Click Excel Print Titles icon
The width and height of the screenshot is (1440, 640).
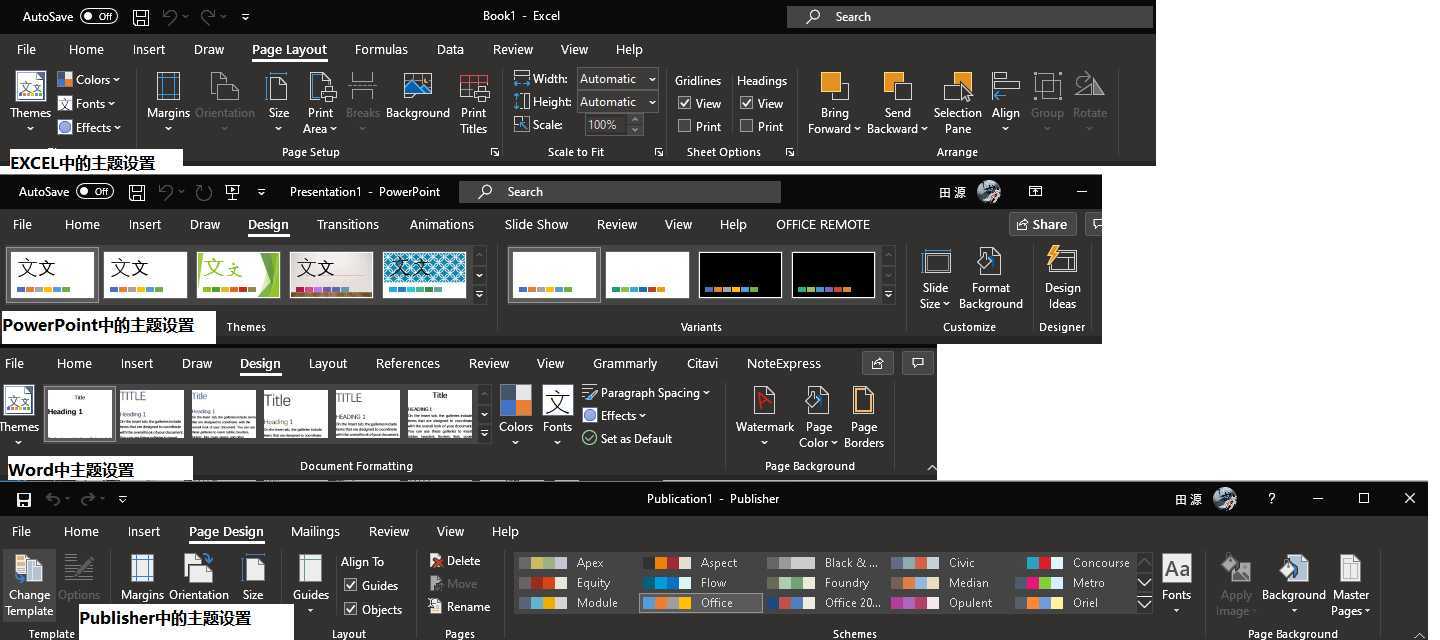[474, 87]
